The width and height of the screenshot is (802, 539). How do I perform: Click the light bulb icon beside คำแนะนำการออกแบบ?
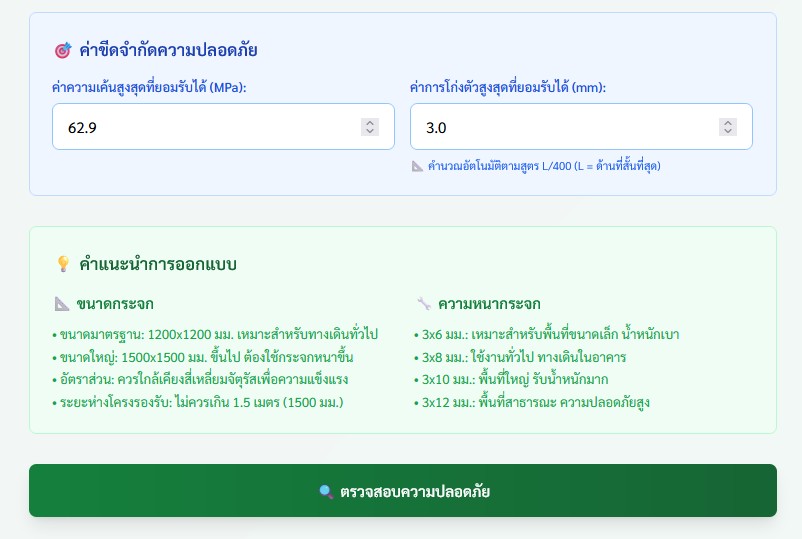(x=62, y=264)
